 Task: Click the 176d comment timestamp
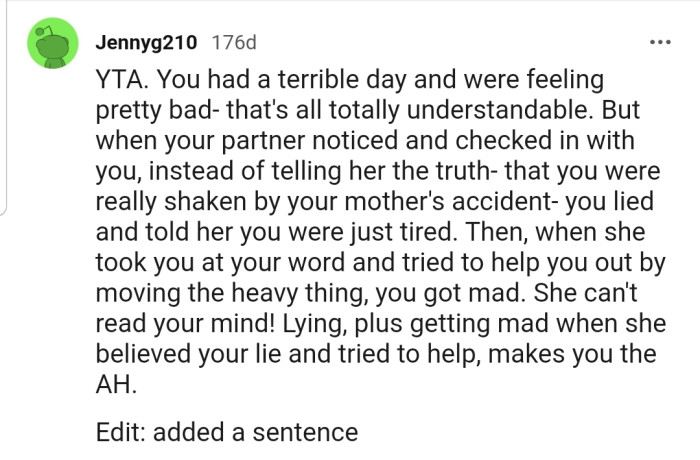235,43
